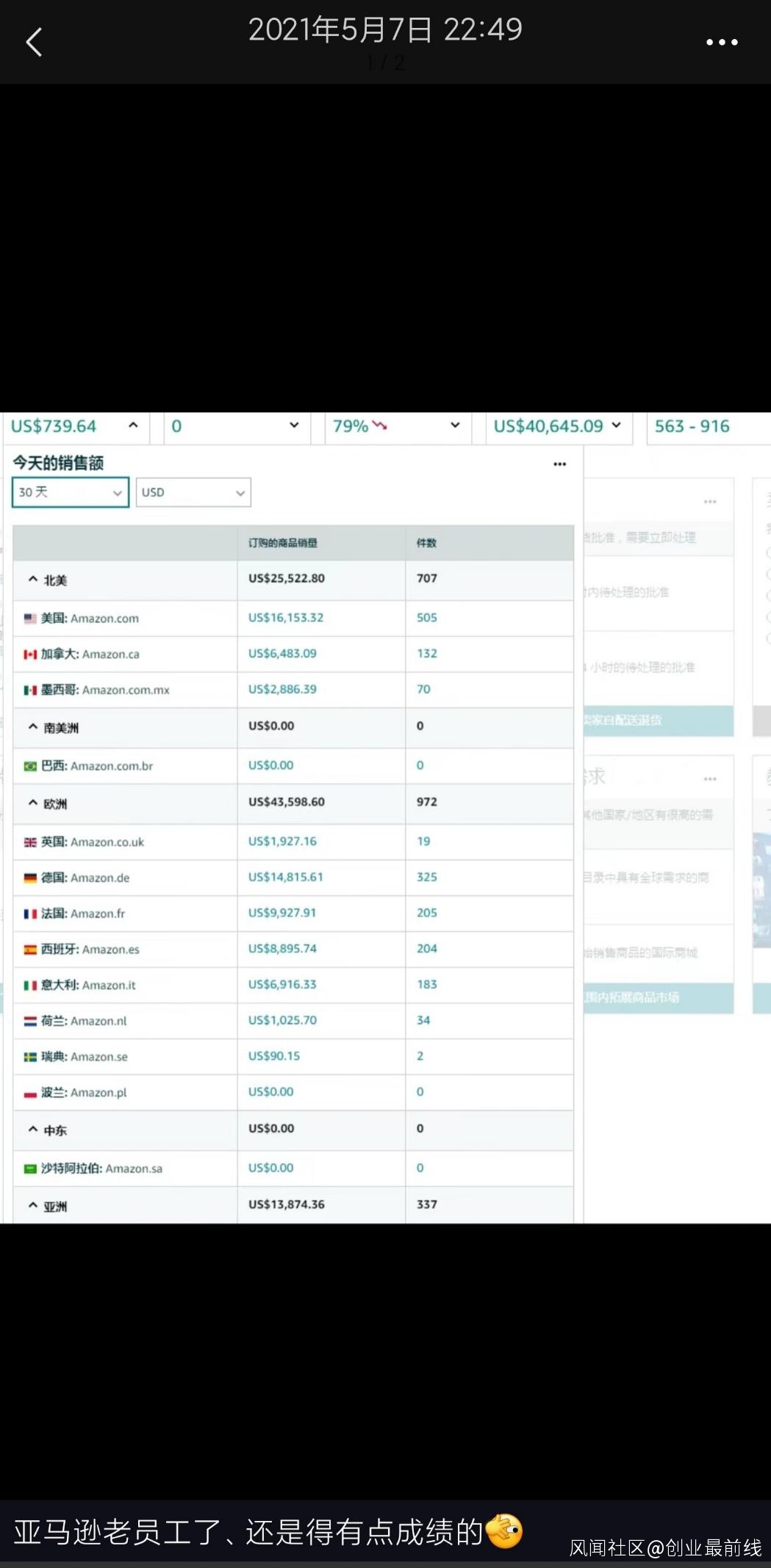Click the Netherlands flag icon beside Amazon.nl
This screenshot has width=771, height=1568.
pyautogui.click(x=30, y=1022)
